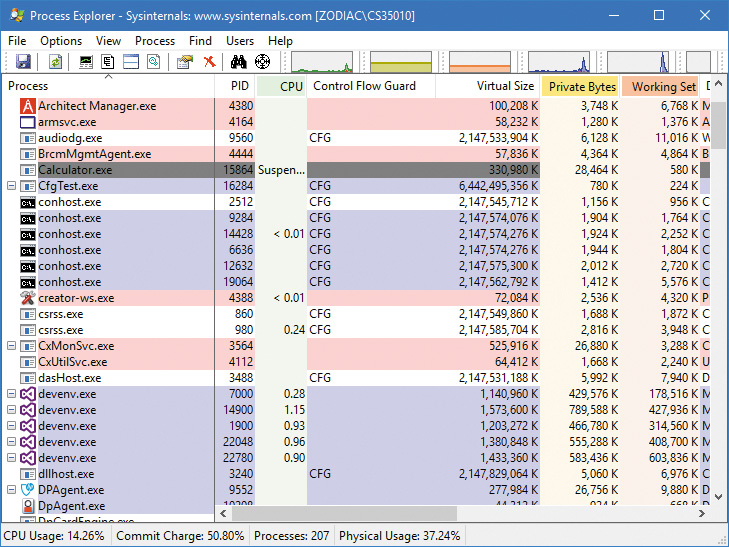This screenshot has width=729, height=547.
Task: Collapse the CxMonSvc.exe tree node
Action: 11,346
